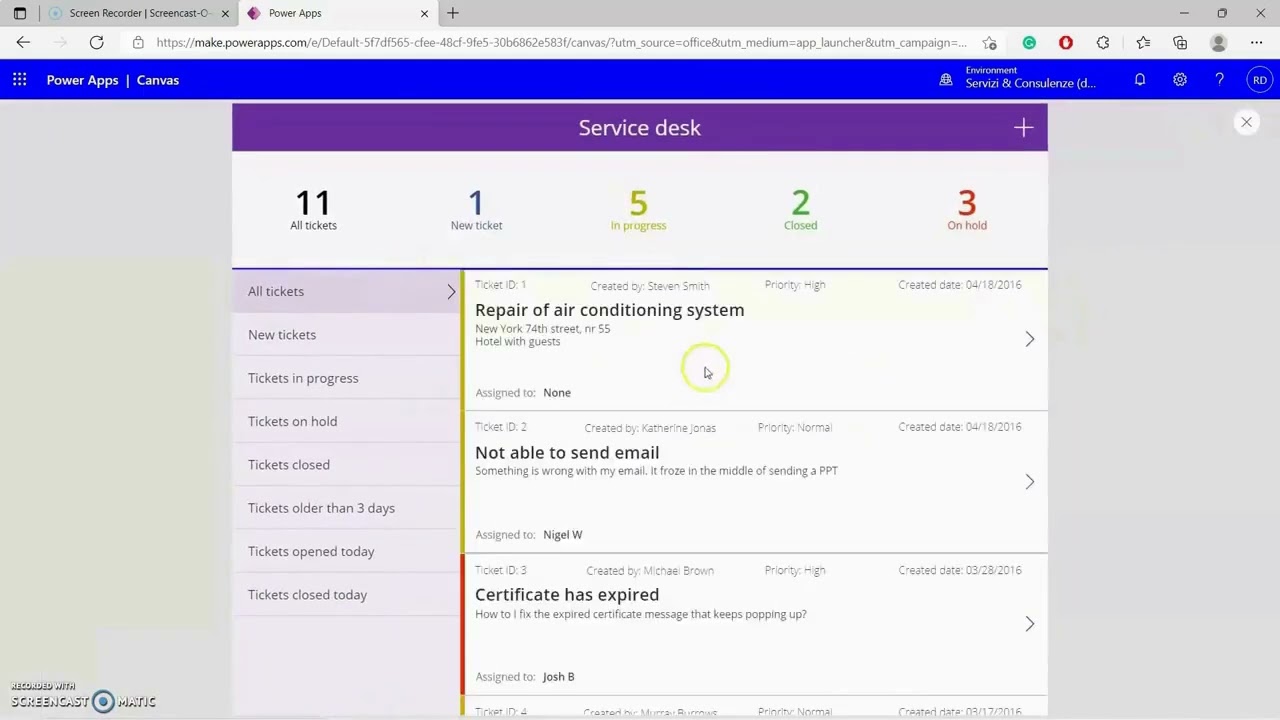1280x720 pixels.
Task: Click the browser address bar URL
Action: tap(561, 43)
